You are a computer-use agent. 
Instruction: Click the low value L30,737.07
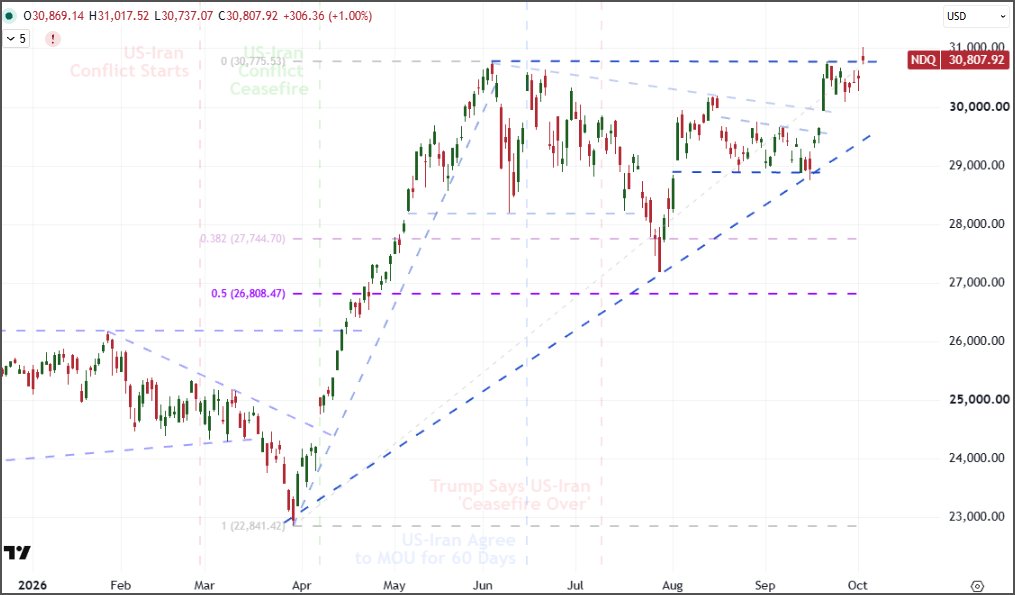184,16
